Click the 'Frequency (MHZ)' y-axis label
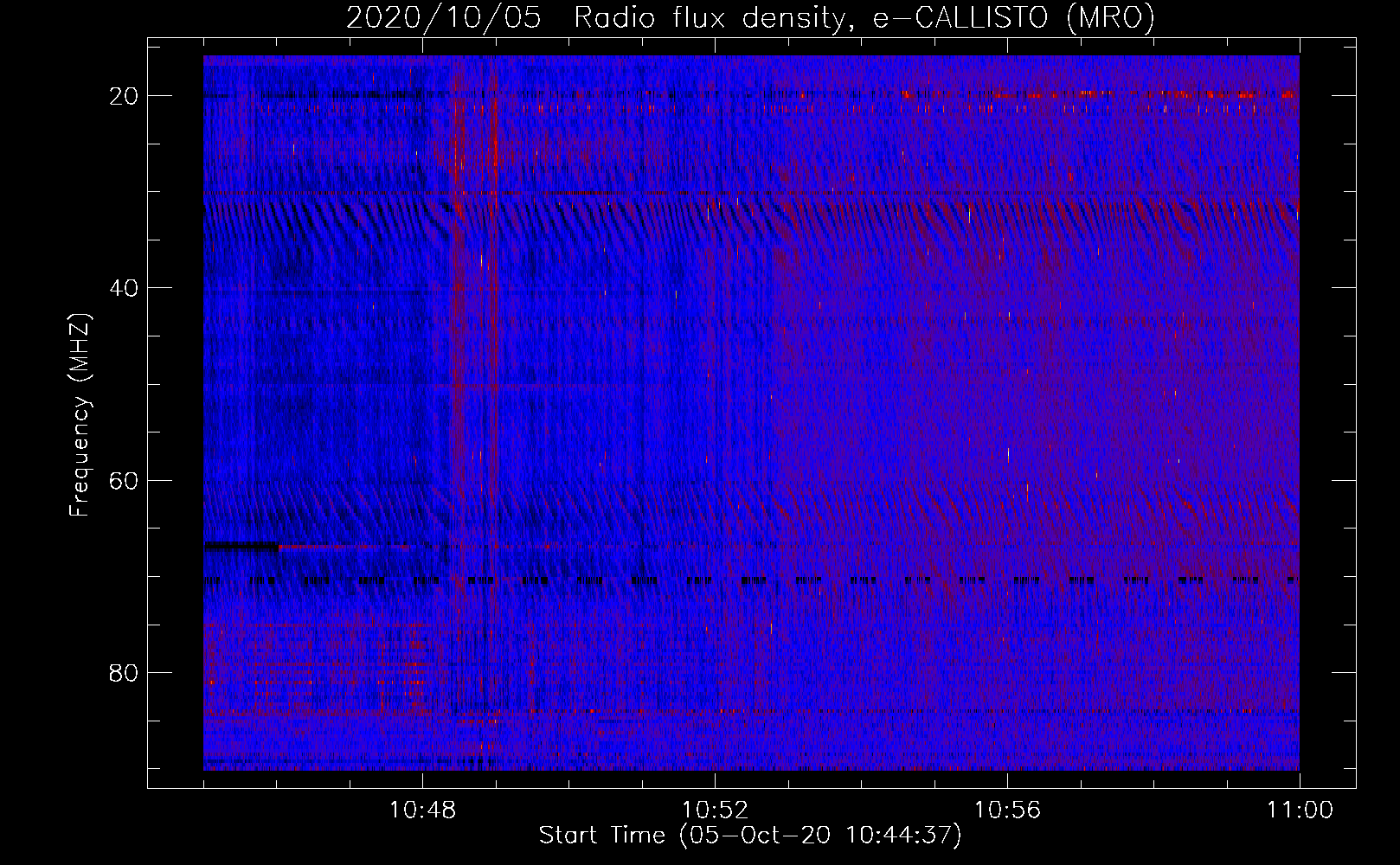This screenshot has width=1400, height=865. click(x=80, y=415)
